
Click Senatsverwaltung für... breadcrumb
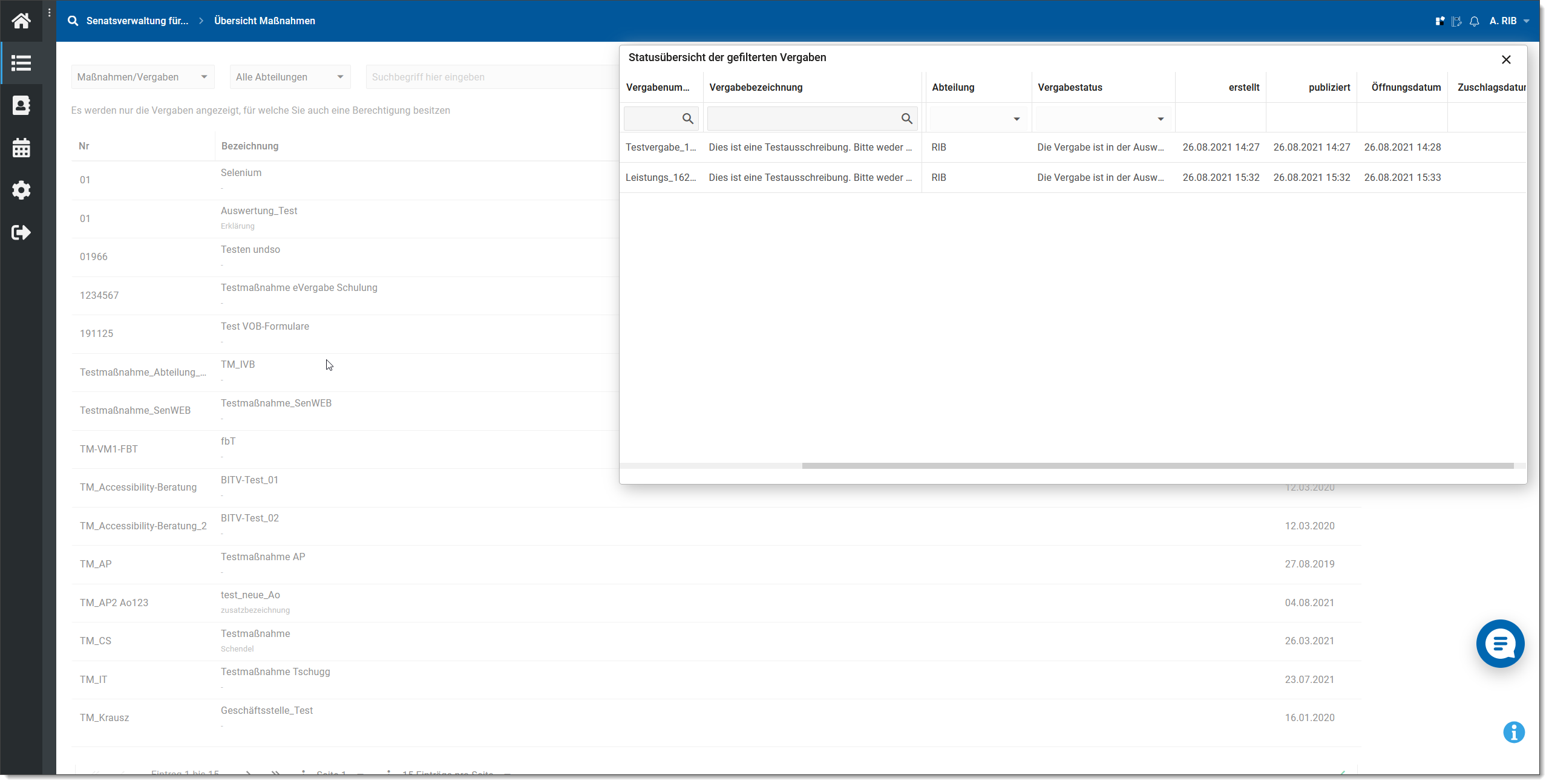click(x=137, y=21)
